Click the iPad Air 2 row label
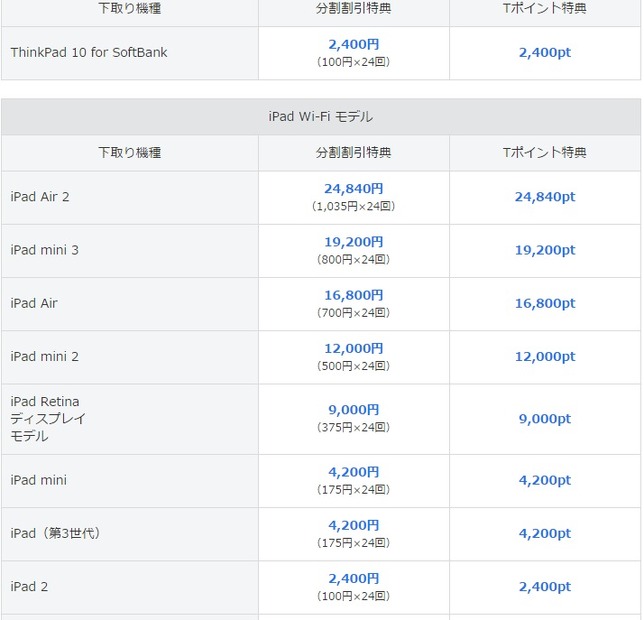 40,197
